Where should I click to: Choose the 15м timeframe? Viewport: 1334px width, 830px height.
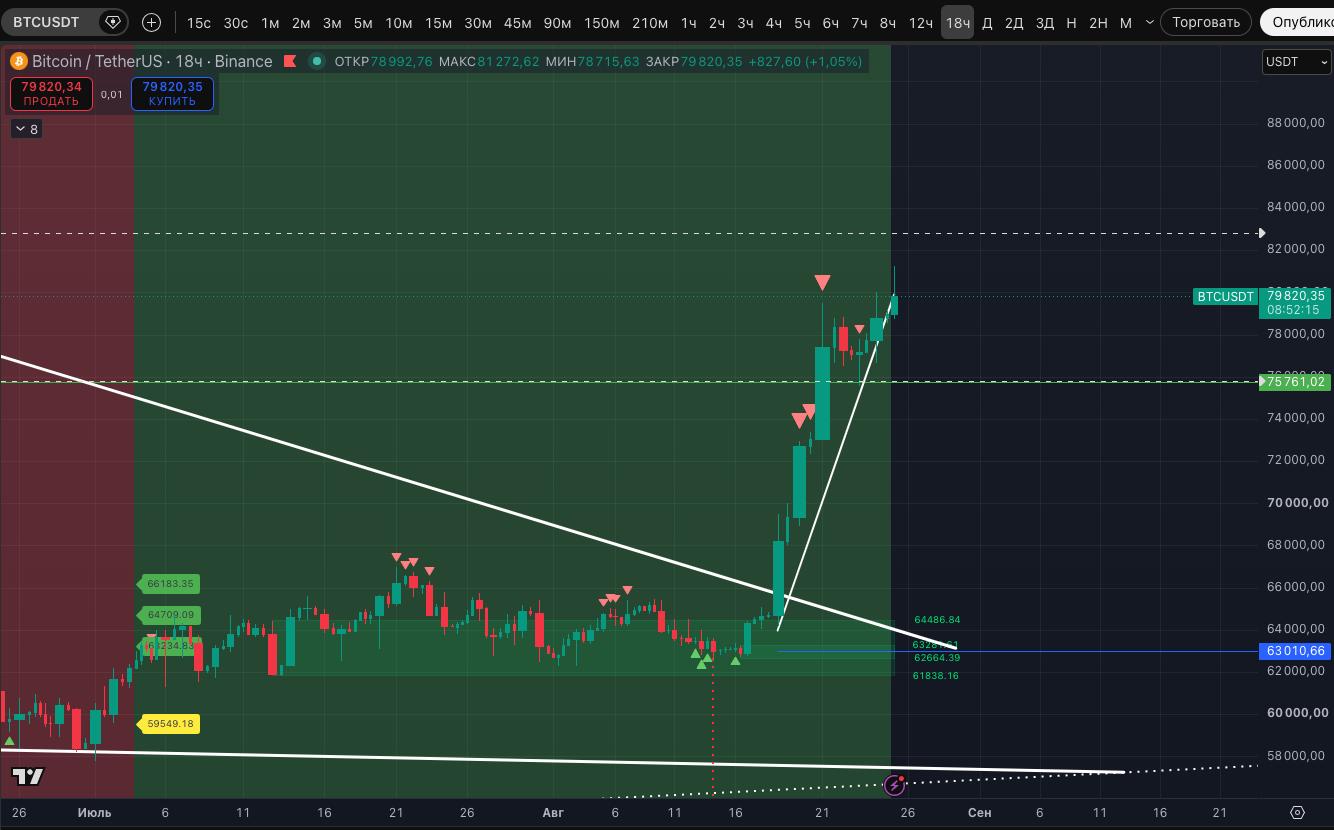(438, 22)
